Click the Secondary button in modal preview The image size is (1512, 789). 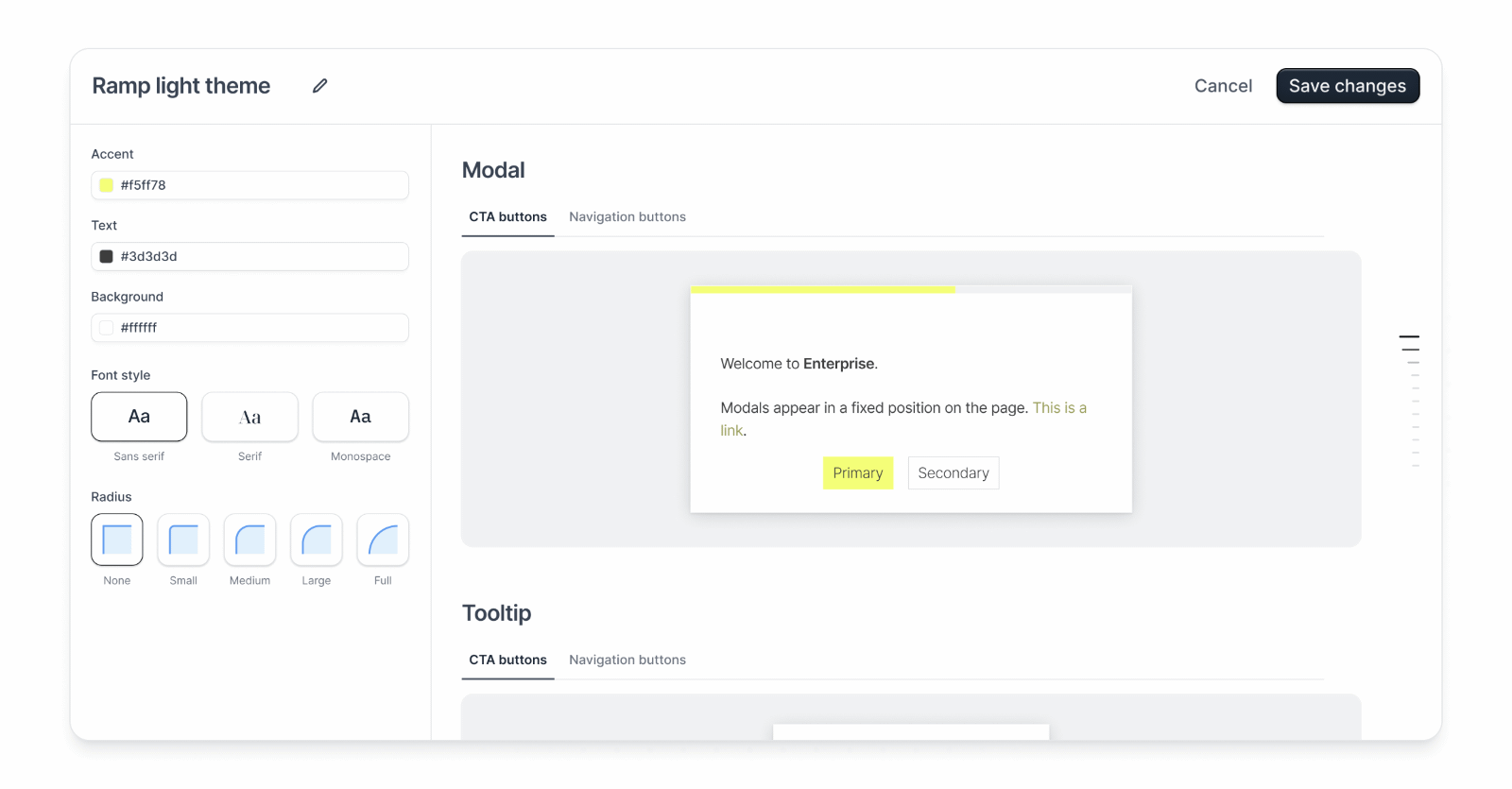click(x=954, y=473)
